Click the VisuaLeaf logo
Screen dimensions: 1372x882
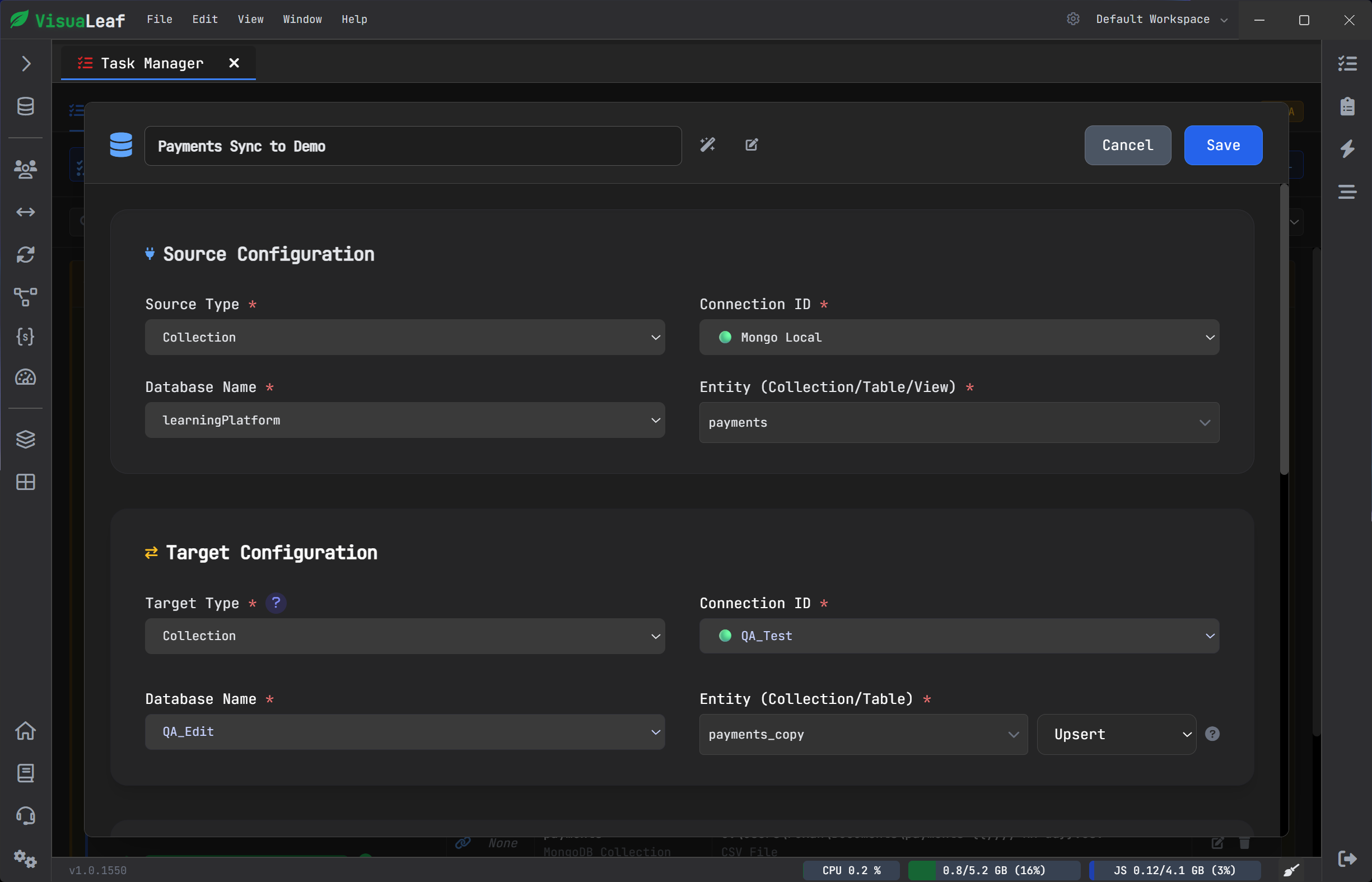pyautogui.click(x=68, y=20)
